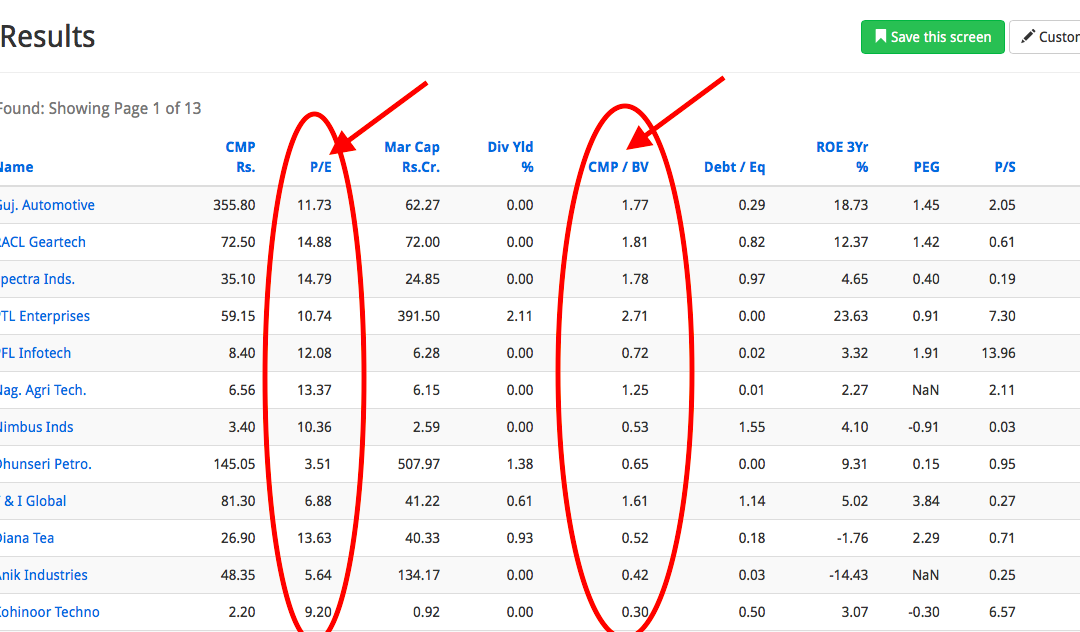Image resolution: width=1080 pixels, height=632 pixels.
Task: Open the Anik Industries company link
Action: point(43,576)
